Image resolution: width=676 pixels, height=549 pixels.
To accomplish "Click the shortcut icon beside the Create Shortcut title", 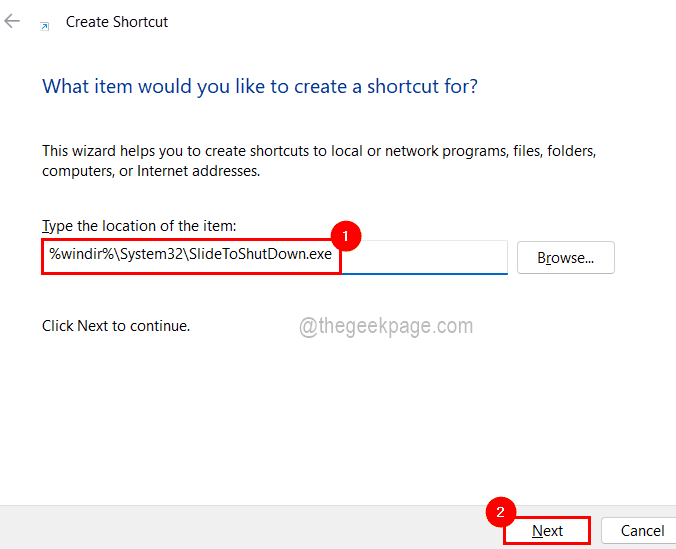I will point(43,24).
